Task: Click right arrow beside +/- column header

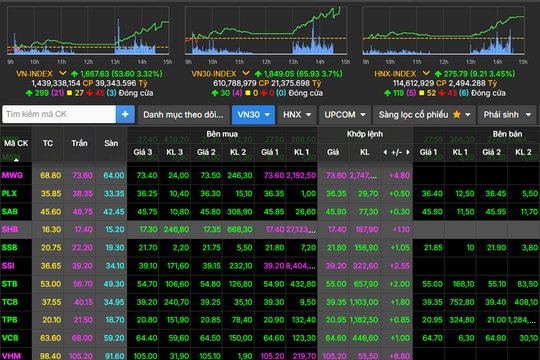Action: [x=408, y=152]
